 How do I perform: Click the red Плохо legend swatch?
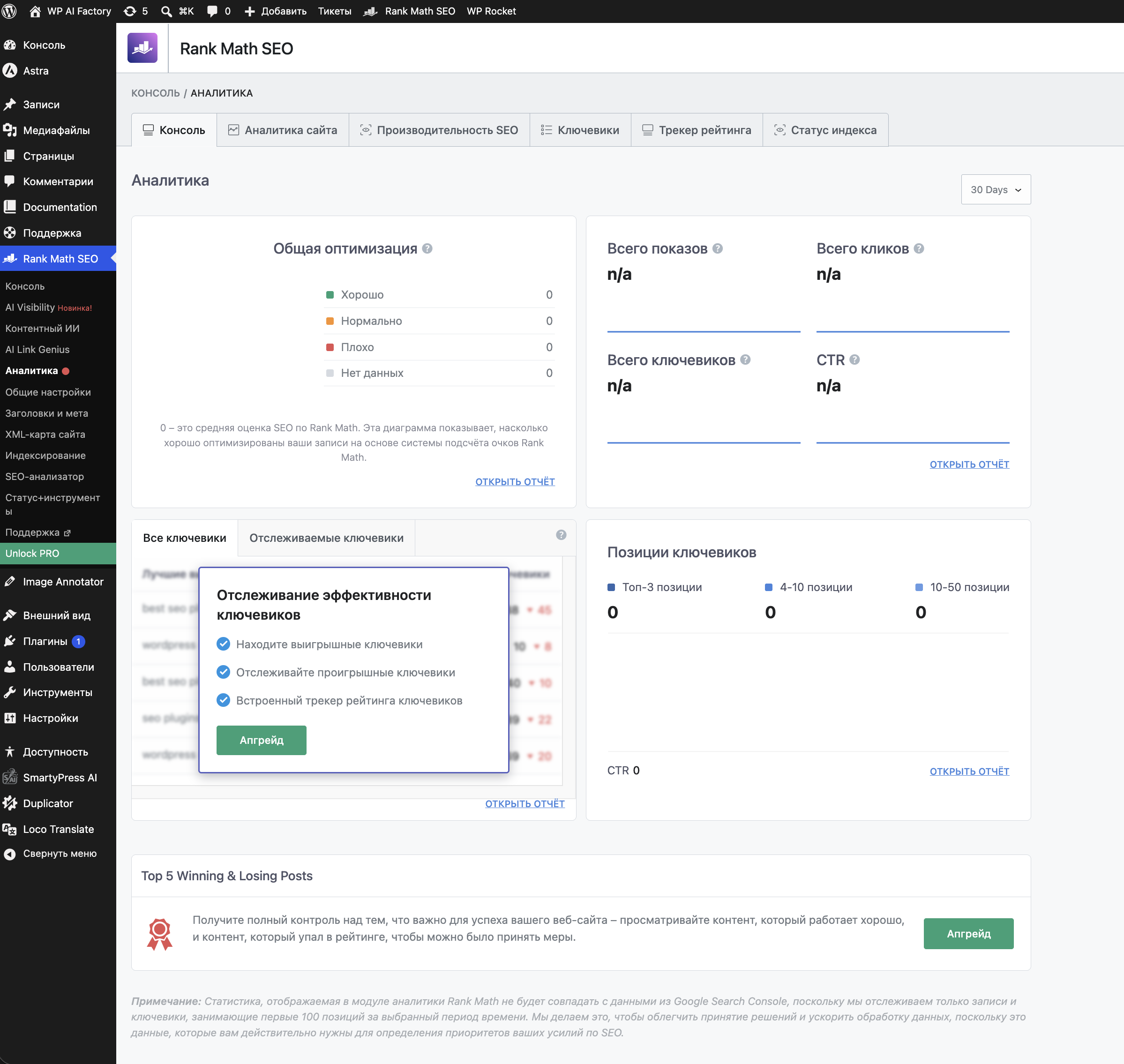coord(330,347)
